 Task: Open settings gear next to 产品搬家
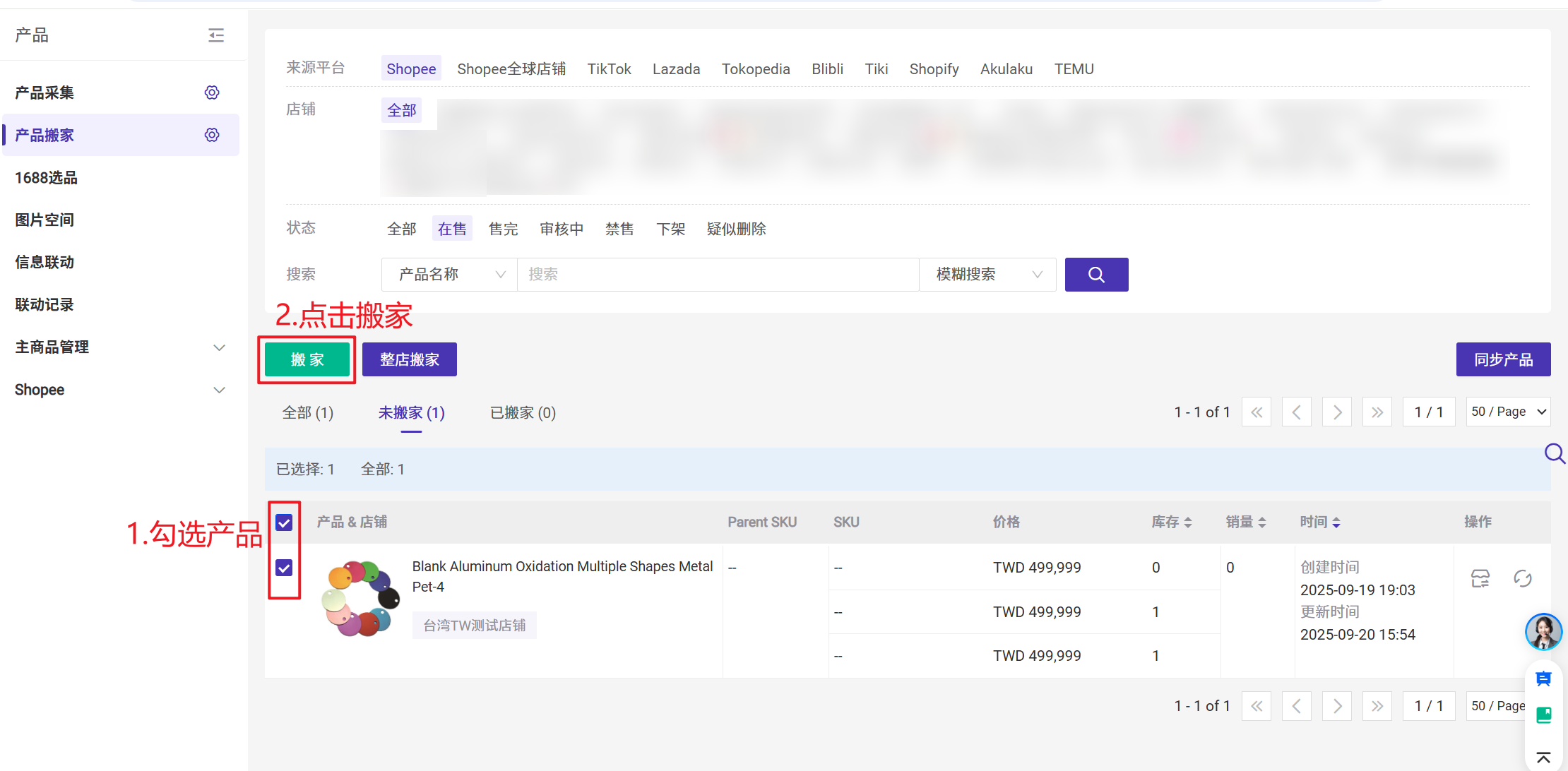[212, 135]
